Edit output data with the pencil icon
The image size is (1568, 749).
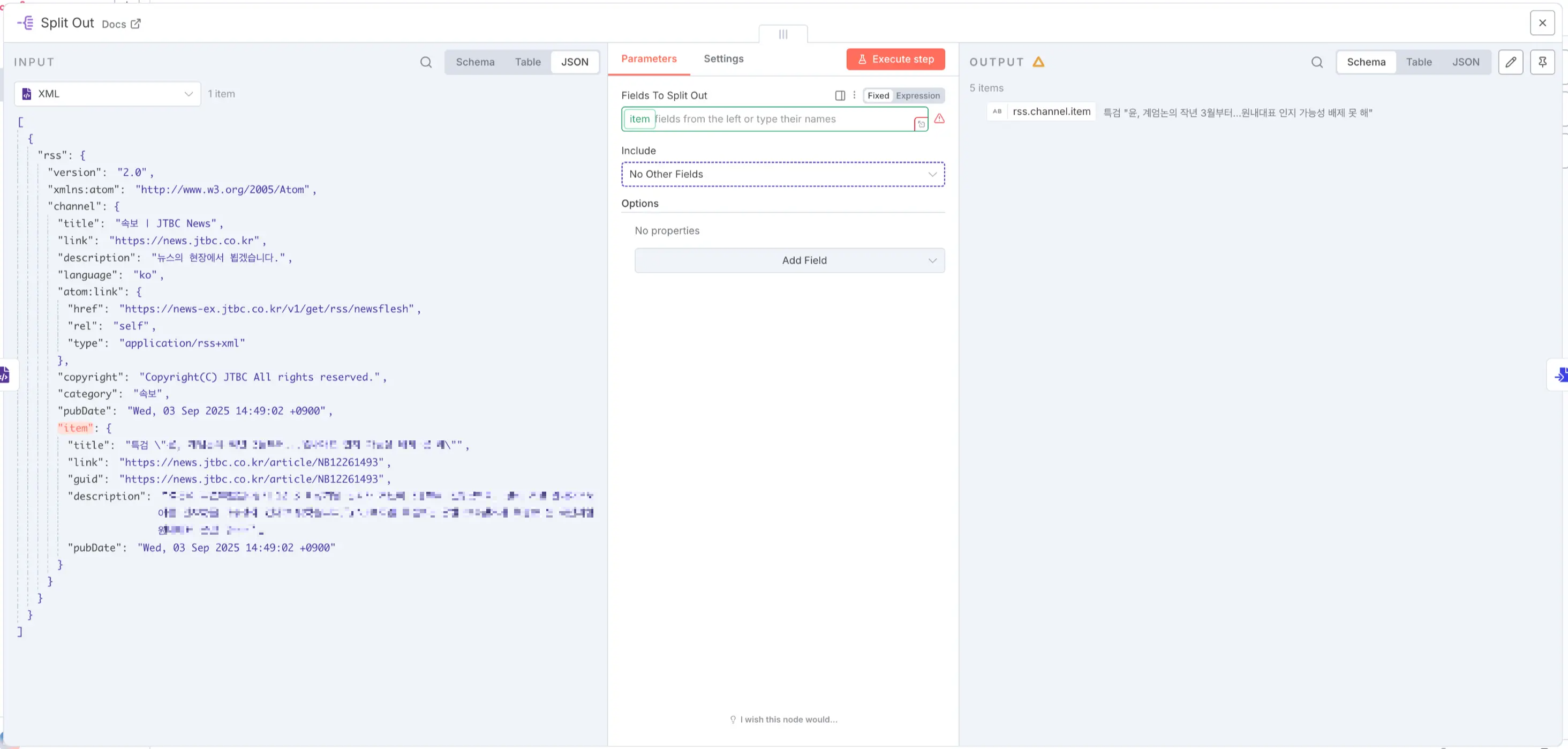1511,62
